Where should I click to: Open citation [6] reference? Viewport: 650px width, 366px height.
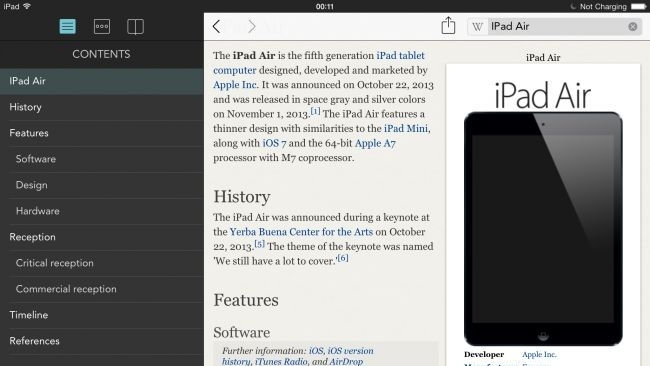343,258
